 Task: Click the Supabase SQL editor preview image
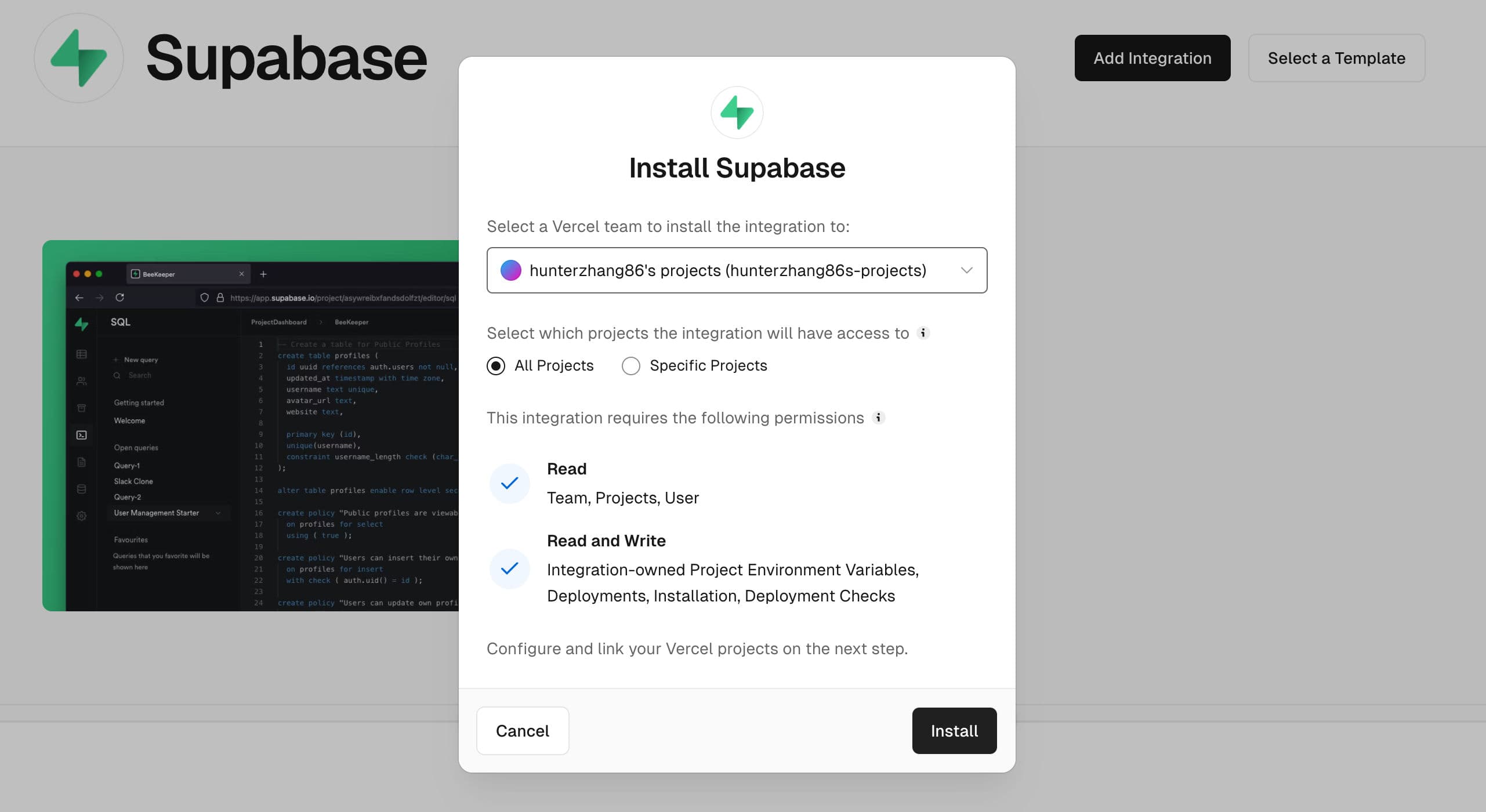[251, 425]
